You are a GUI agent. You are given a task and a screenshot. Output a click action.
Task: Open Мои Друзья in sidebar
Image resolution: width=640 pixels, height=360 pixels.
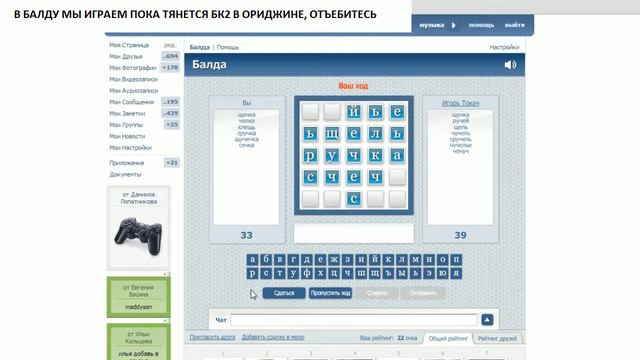pos(126,56)
